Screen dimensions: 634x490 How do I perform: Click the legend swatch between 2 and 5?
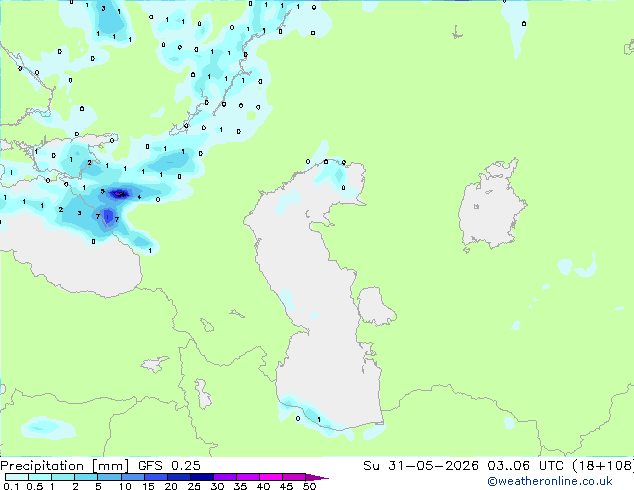[x=86, y=477]
